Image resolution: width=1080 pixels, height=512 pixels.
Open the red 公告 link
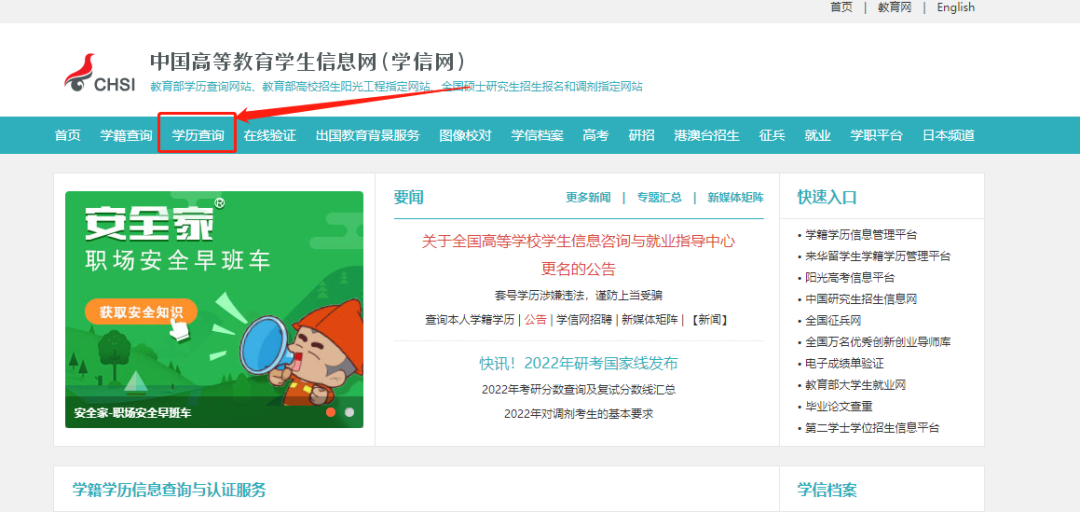coord(535,320)
